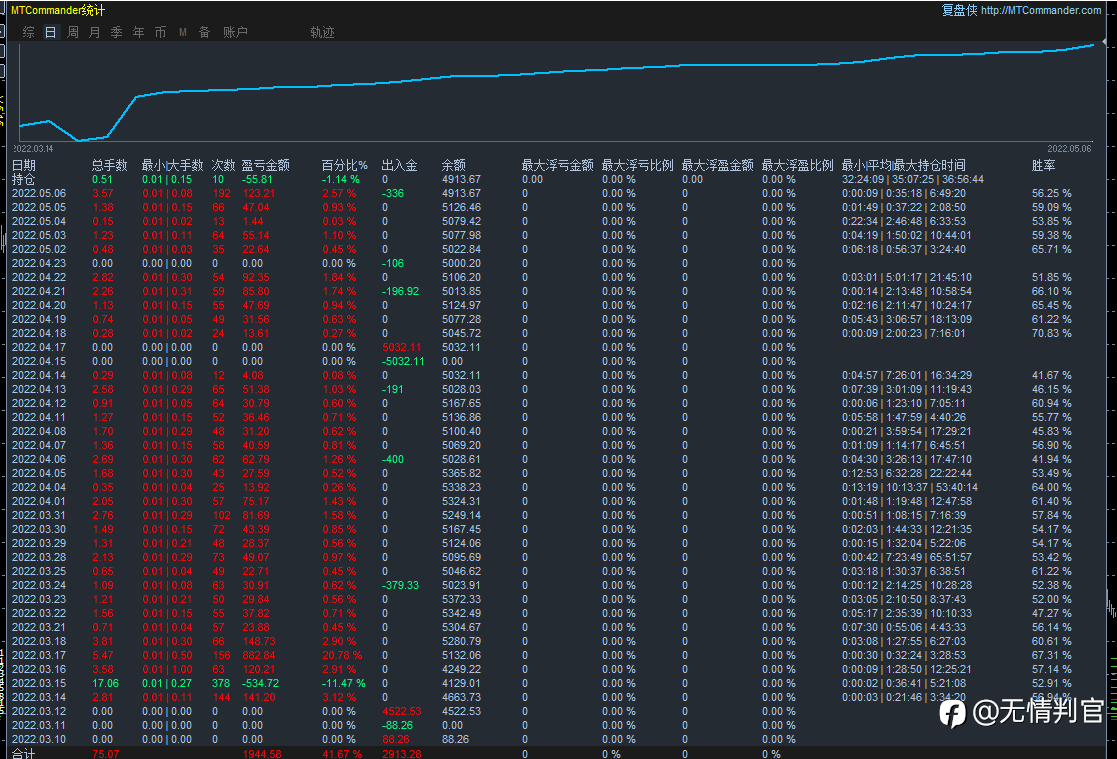Click the 盈亏金额 column header

pos(266,165)
